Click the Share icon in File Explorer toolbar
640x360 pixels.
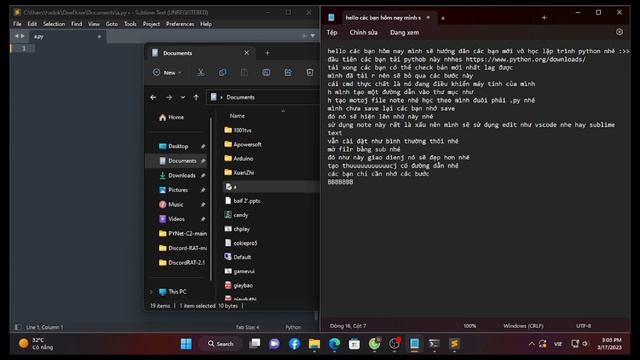[x=288, y=72]
